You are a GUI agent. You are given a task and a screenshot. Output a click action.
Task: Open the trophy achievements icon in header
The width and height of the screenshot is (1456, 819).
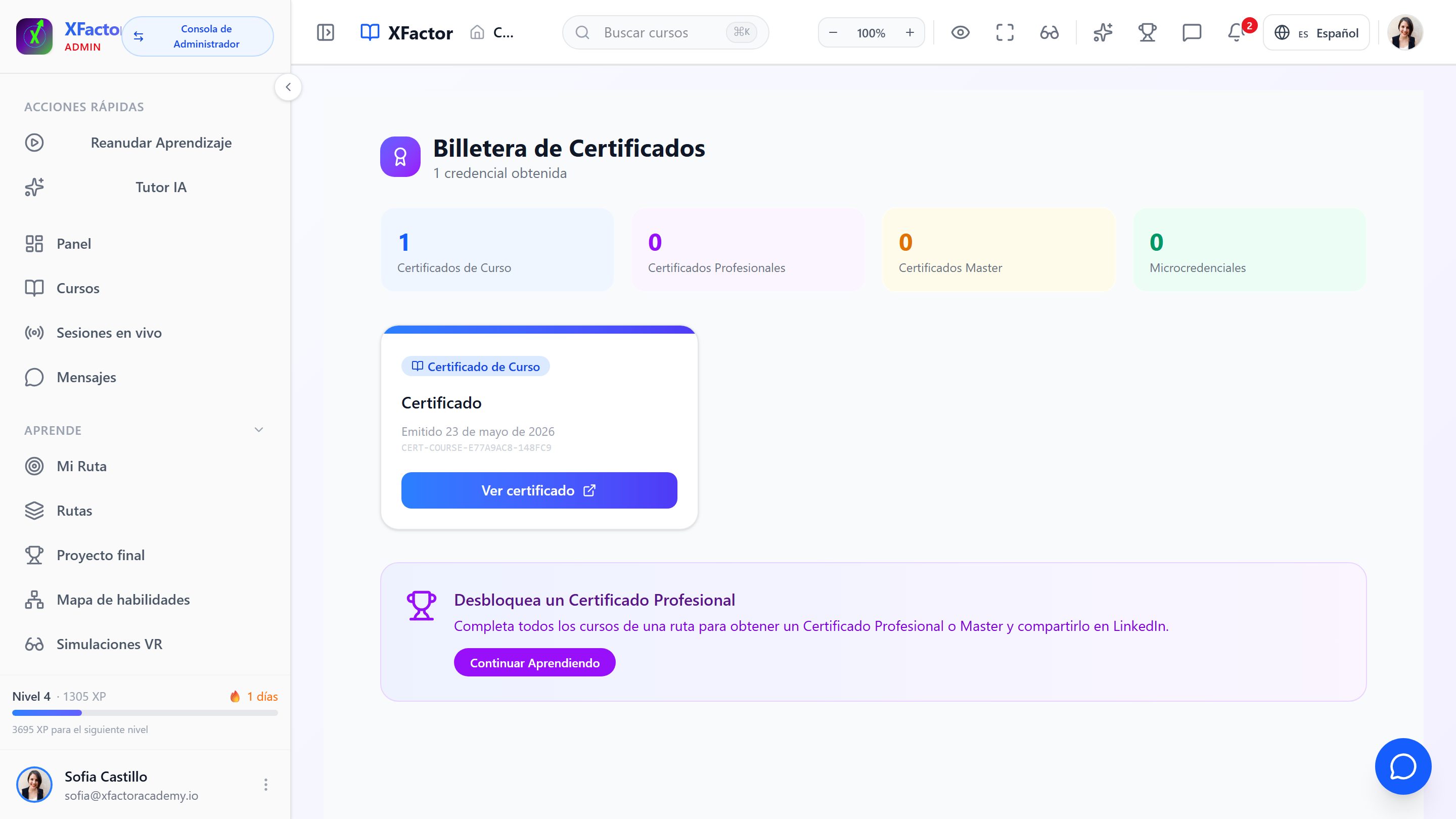(x=1147, y=33)
